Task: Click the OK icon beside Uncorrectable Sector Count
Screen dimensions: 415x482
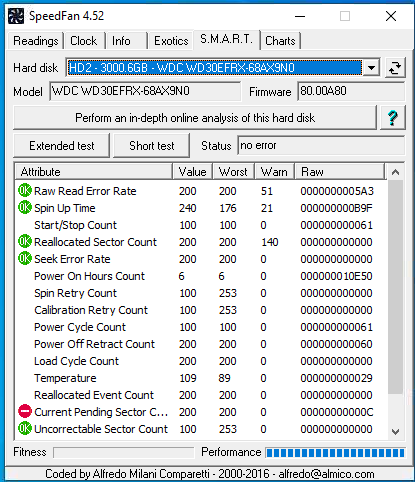Action: (x=25, y=428)
